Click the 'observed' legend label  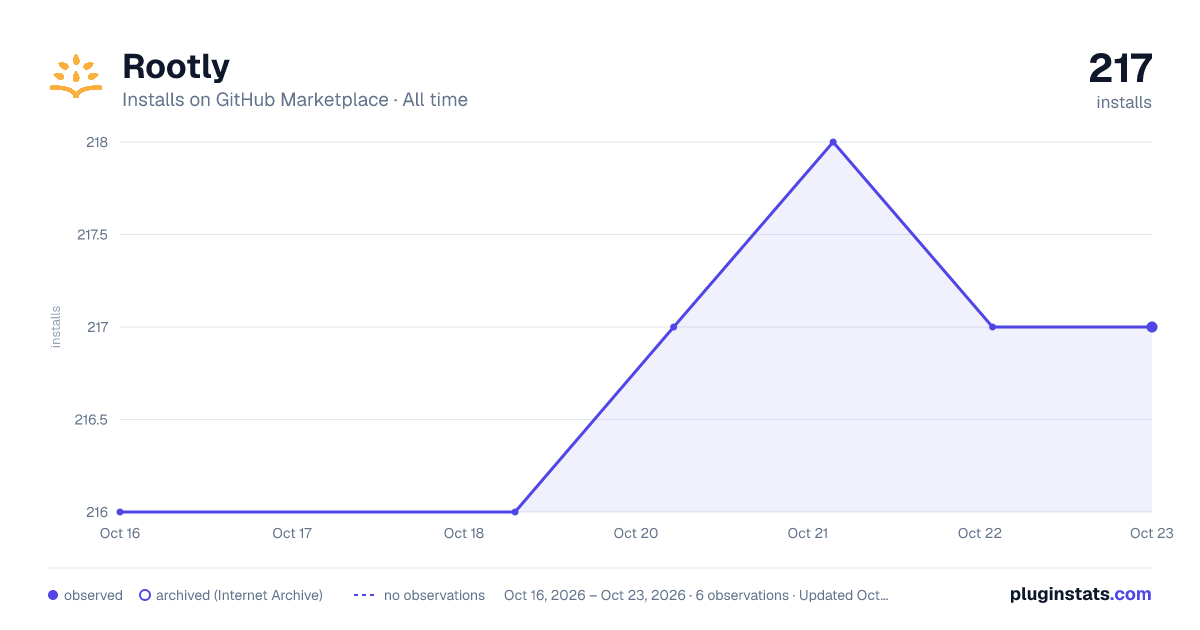coord(93,595)
